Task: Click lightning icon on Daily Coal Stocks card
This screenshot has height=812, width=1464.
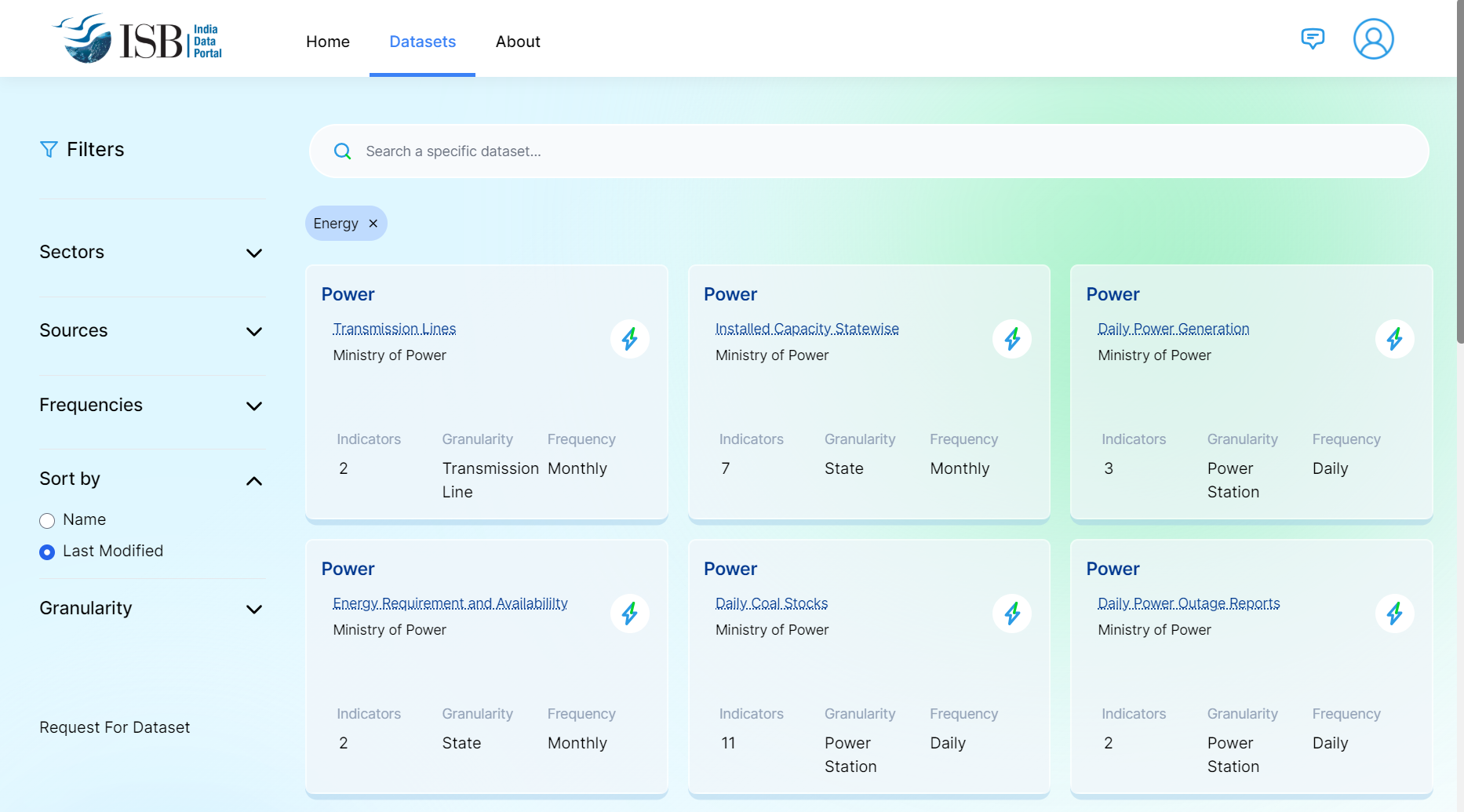Action: point(1011,614)
